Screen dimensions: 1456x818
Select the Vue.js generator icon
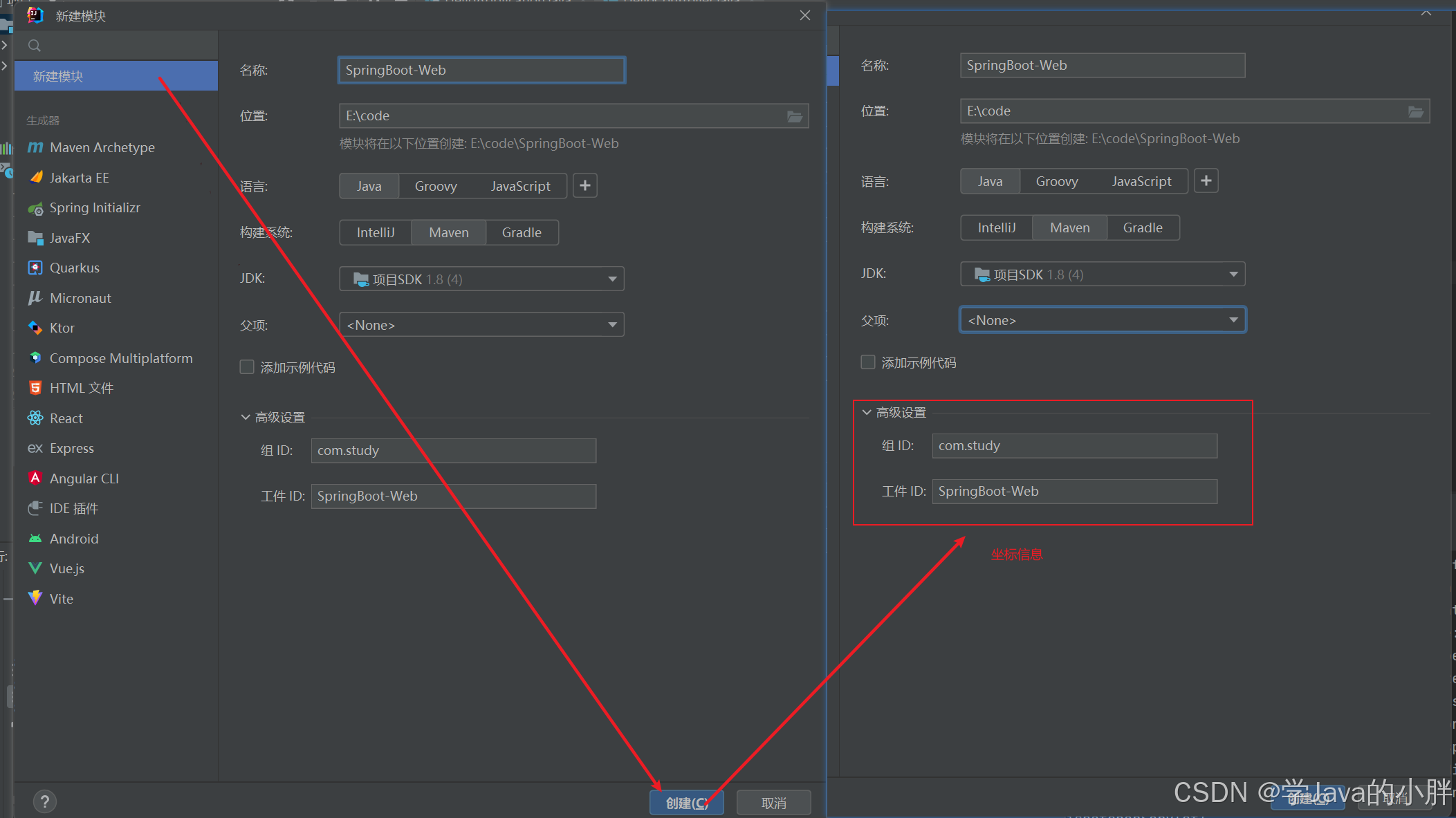click(35, 568)
